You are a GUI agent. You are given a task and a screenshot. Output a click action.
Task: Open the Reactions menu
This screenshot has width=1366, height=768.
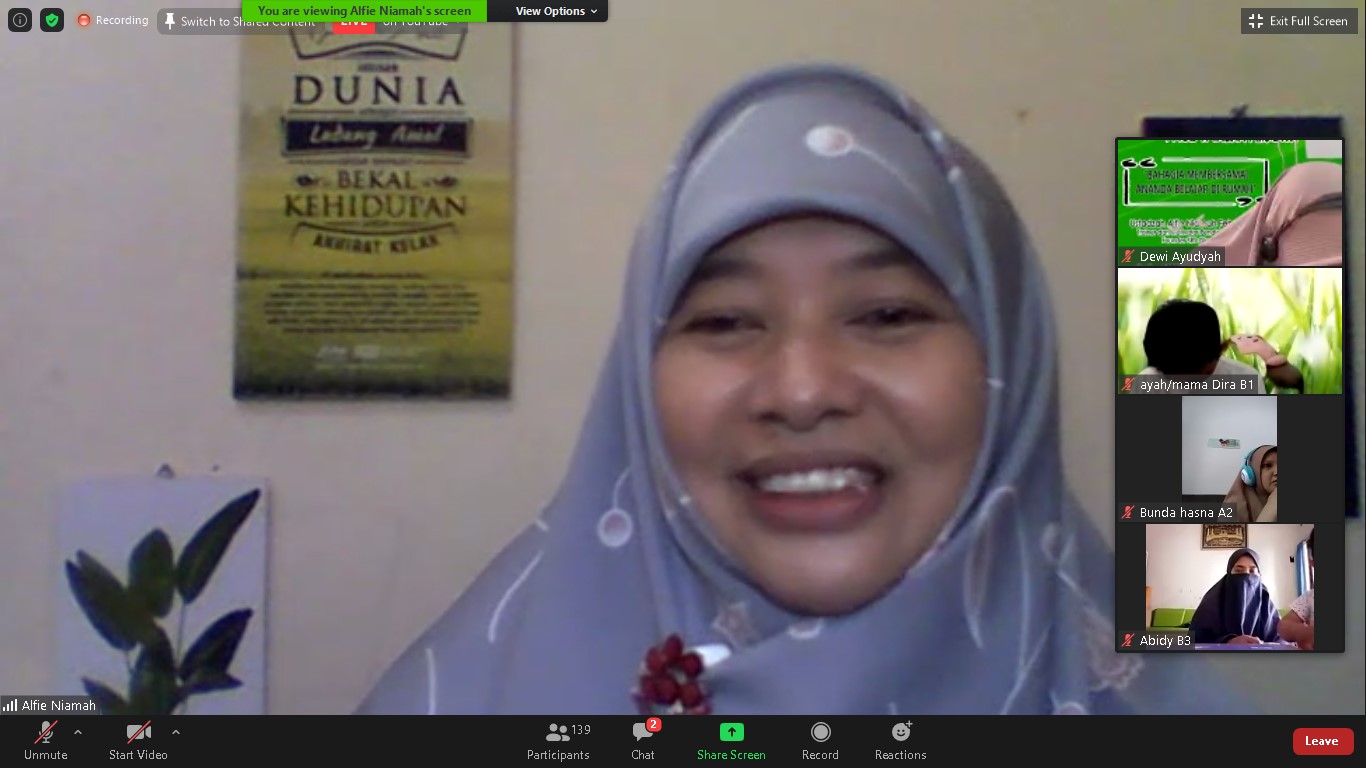[900, 741]
